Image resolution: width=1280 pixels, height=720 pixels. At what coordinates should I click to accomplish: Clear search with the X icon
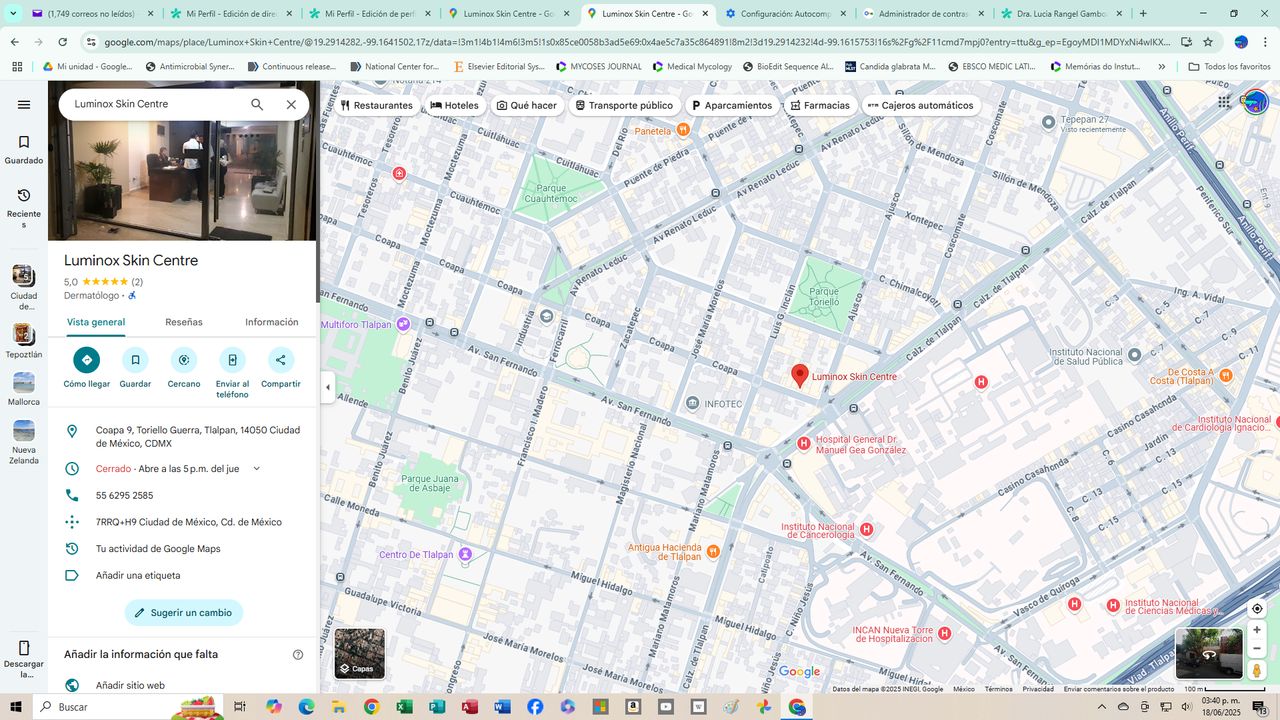tap(291, 104)
